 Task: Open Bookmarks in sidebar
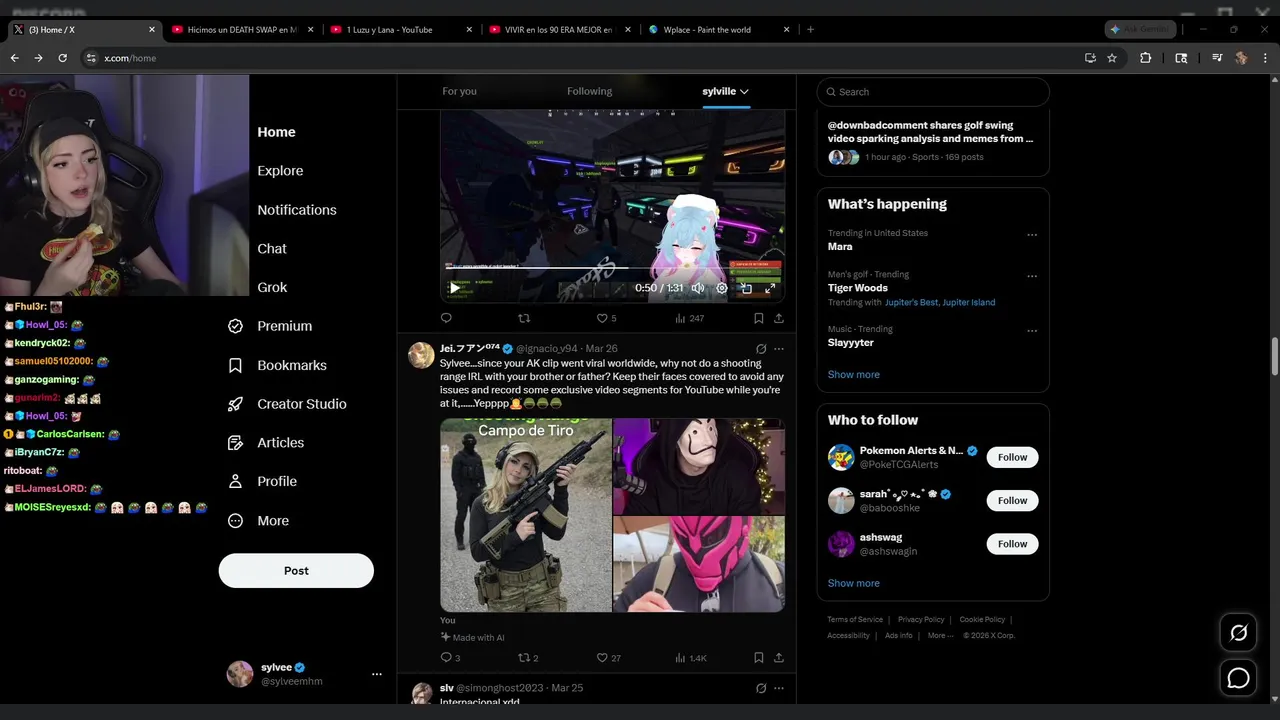pos(277,365)
